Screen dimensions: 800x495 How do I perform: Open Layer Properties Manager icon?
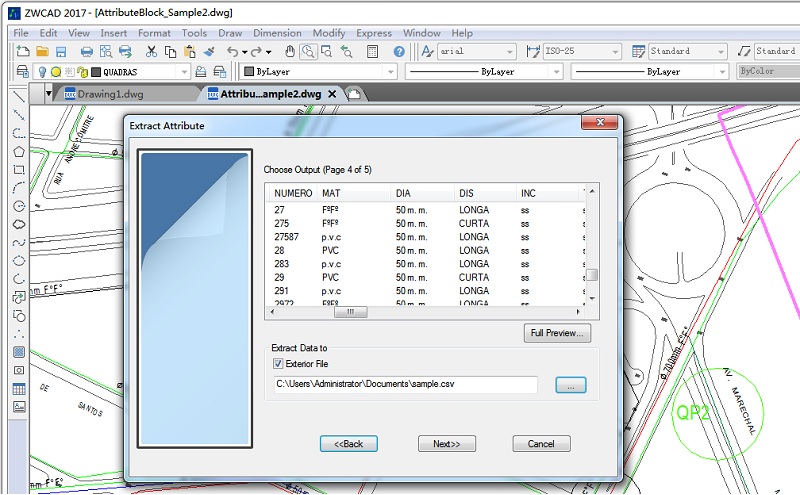tap(22, 71)
